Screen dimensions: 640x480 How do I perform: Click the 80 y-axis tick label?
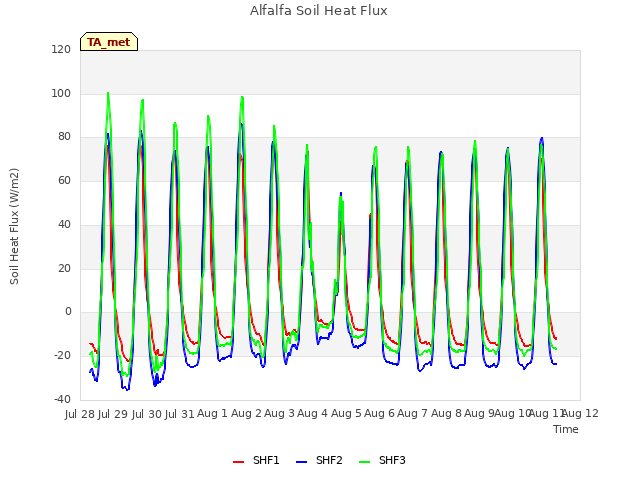coord(64,137)
